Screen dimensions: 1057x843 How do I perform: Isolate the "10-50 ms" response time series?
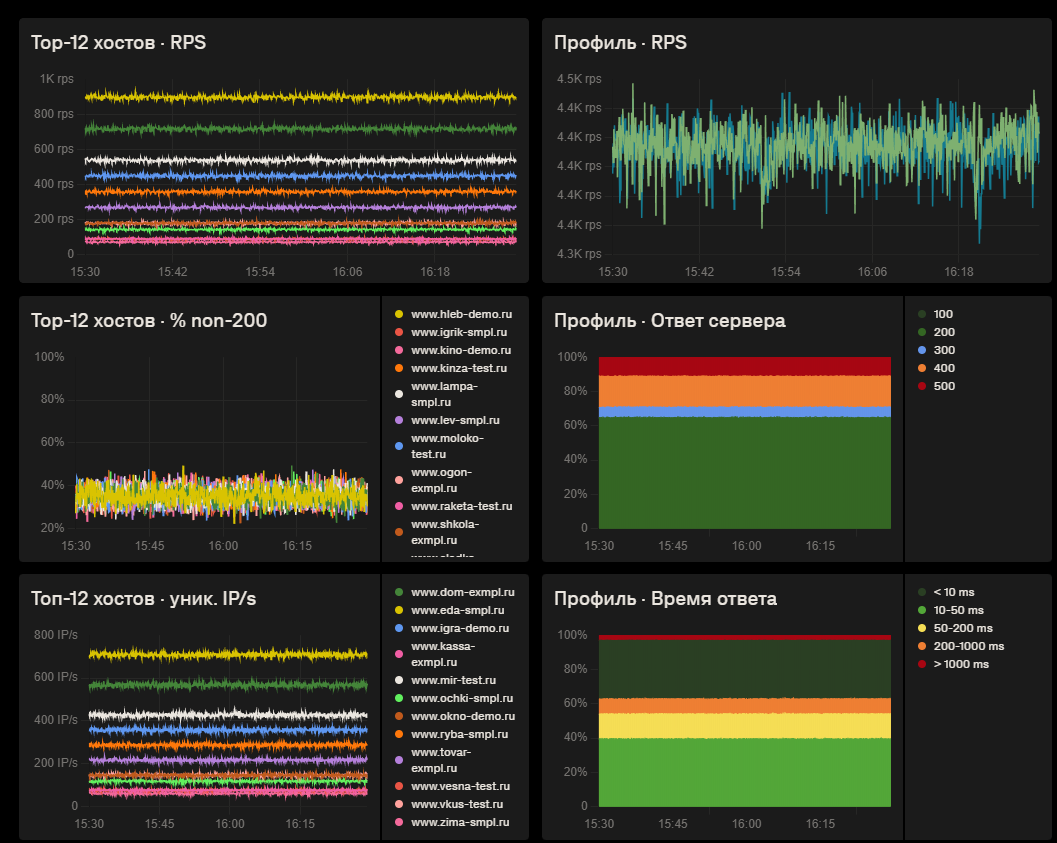pyautogui.click(x=959, y=611)
